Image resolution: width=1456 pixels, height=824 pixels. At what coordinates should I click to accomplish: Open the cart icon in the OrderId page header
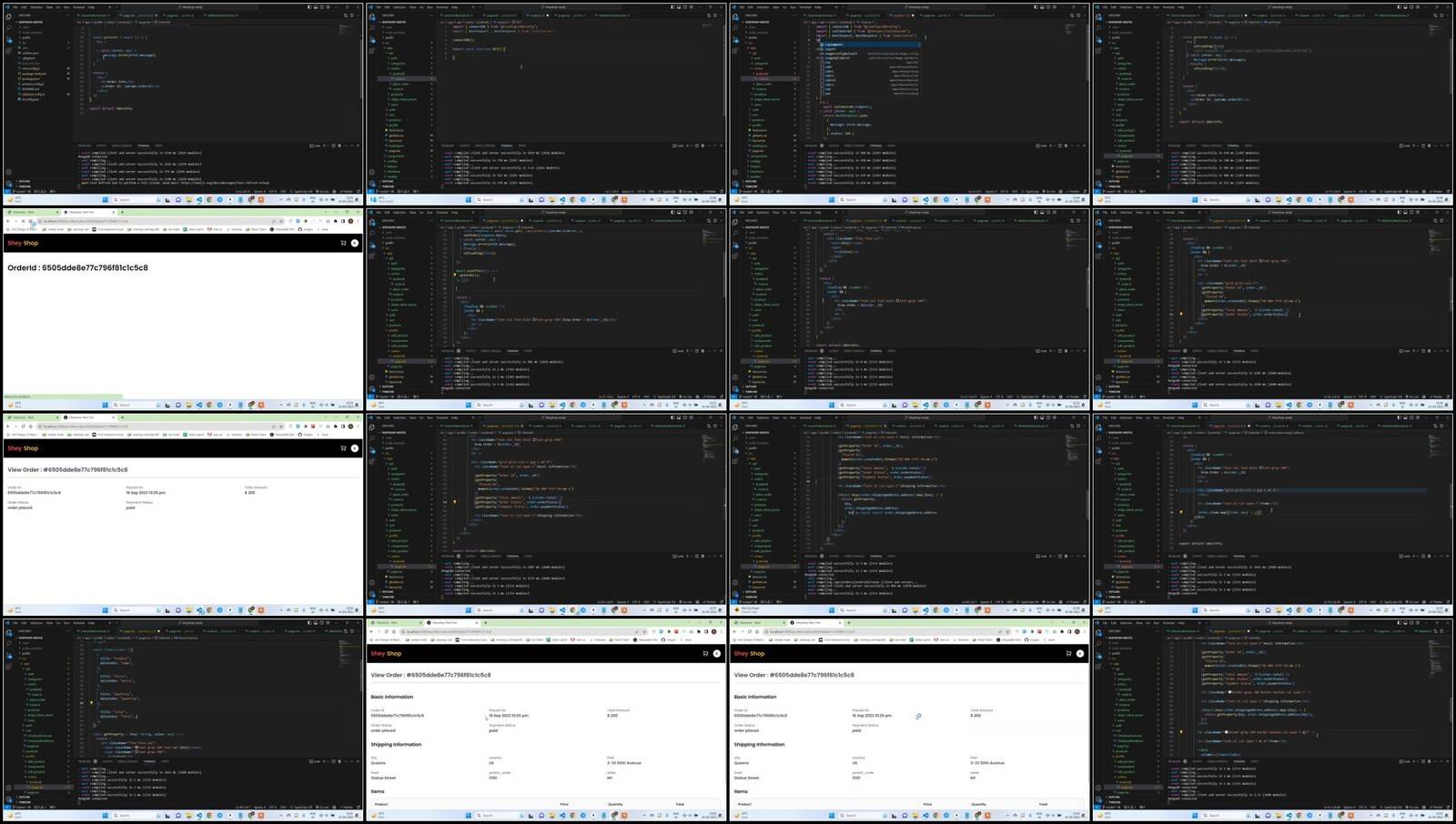pyautogui.click(x=343, y=243)
